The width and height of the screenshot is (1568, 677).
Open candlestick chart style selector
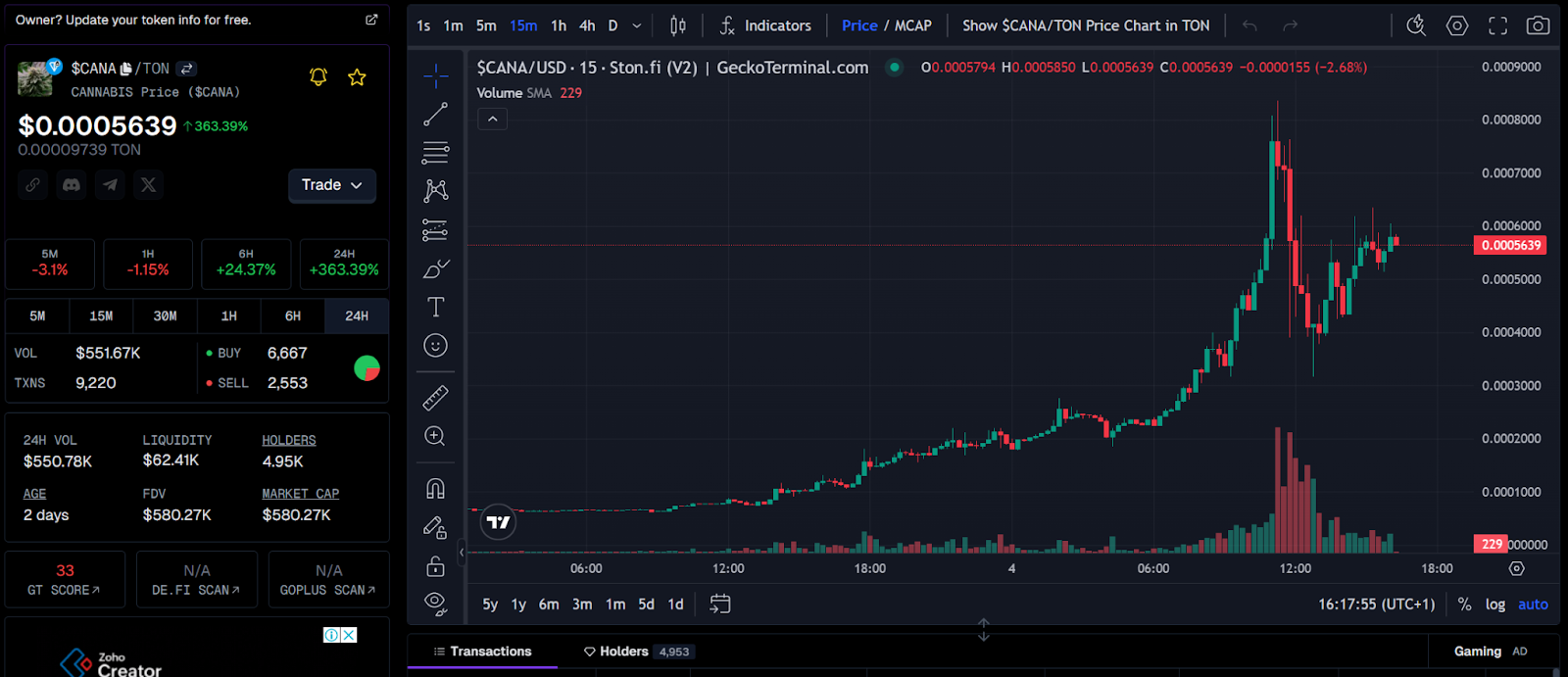[677, 25]
